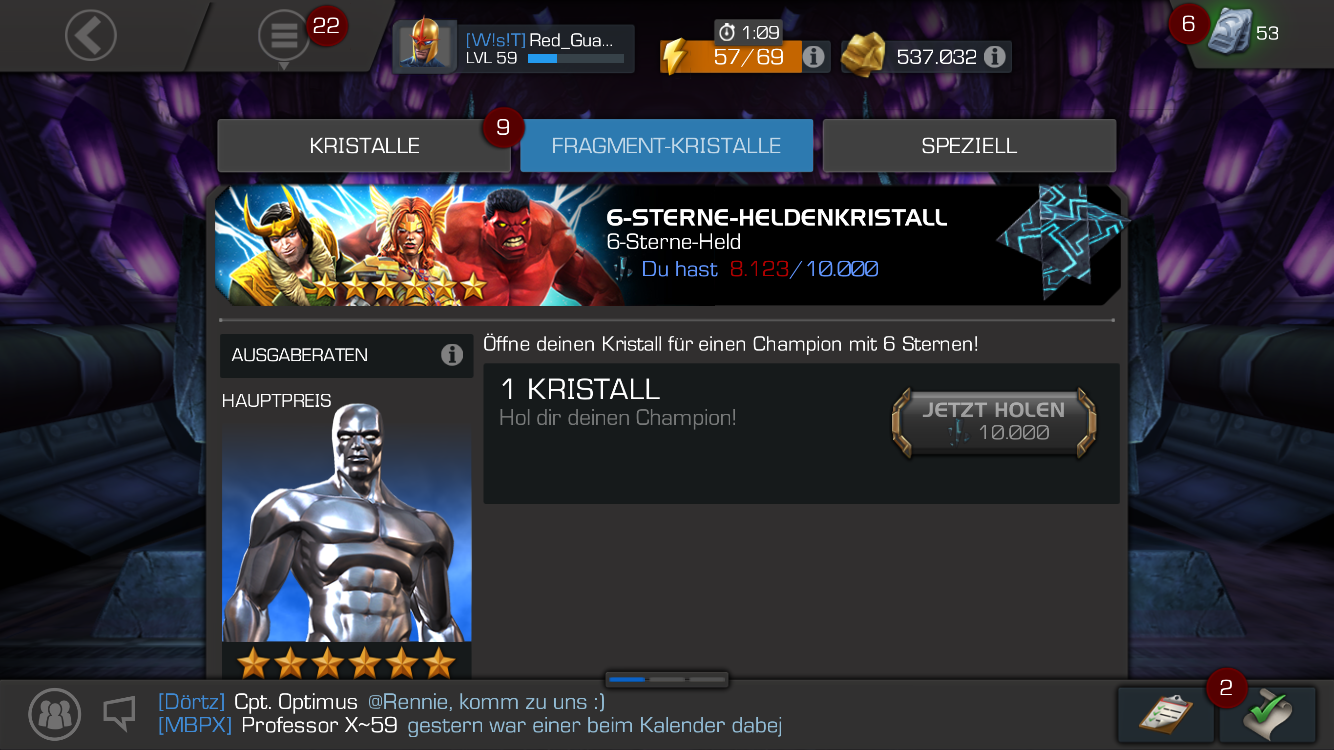
Task: Open the units stash icon showing 53
Action: (1230, 32)
